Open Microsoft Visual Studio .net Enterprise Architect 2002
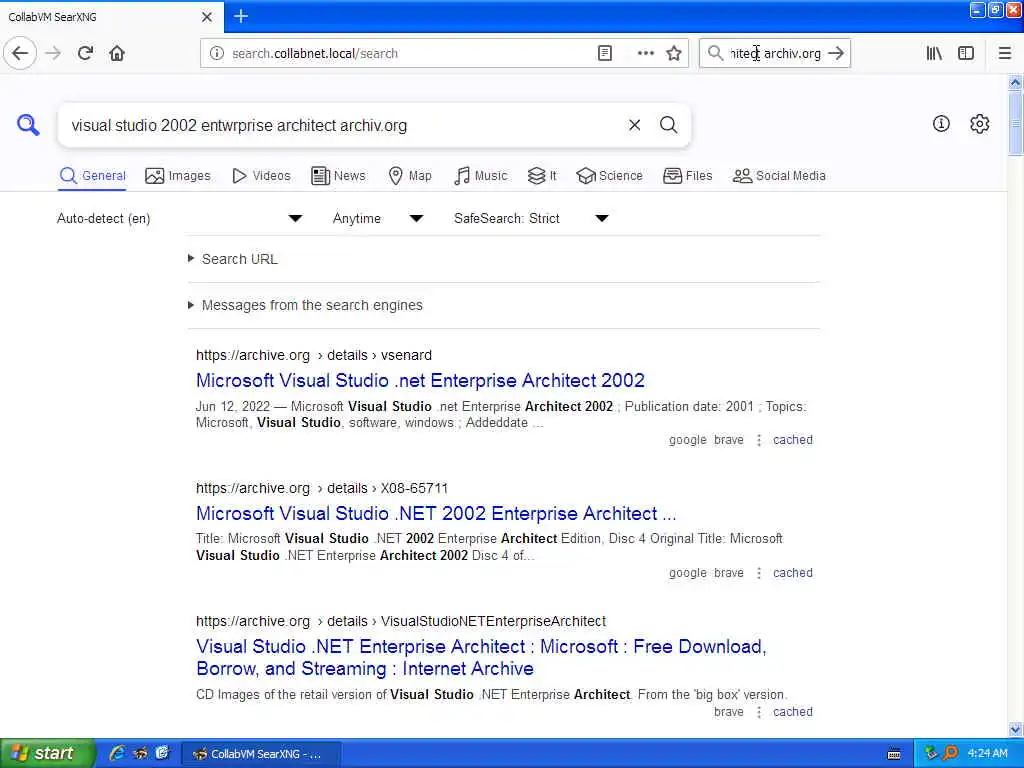 [420, 380]
